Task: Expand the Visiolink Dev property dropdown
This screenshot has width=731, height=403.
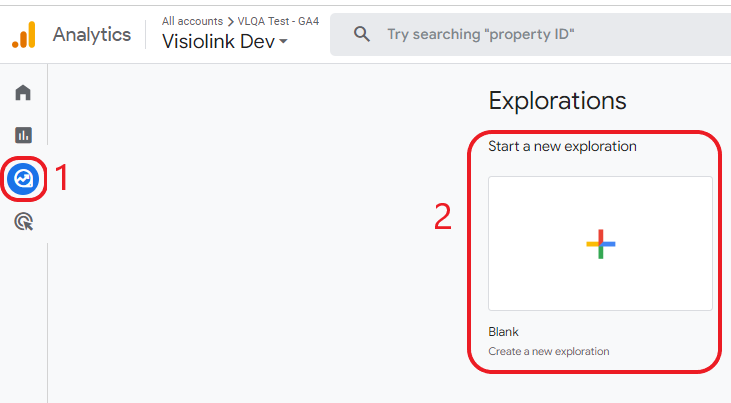Action: pos(225,42)
